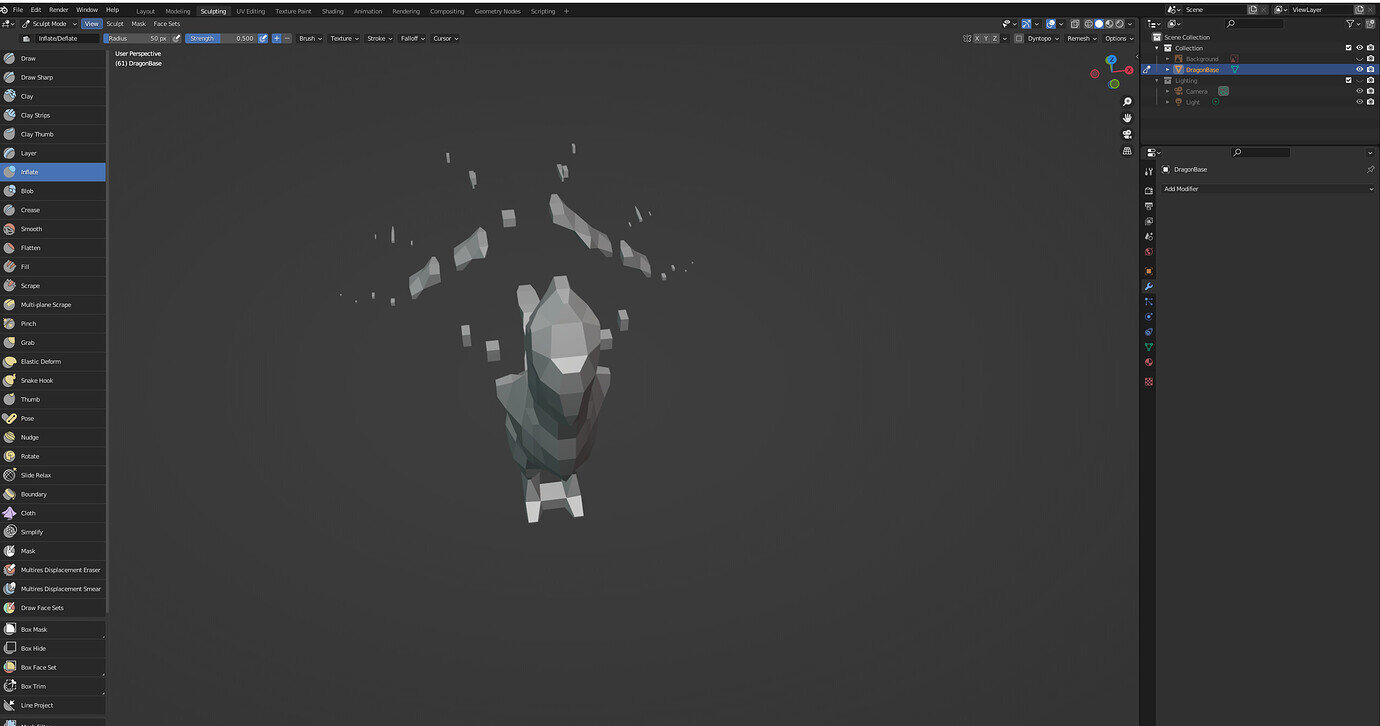Select the Pose brush

(53, 418)
